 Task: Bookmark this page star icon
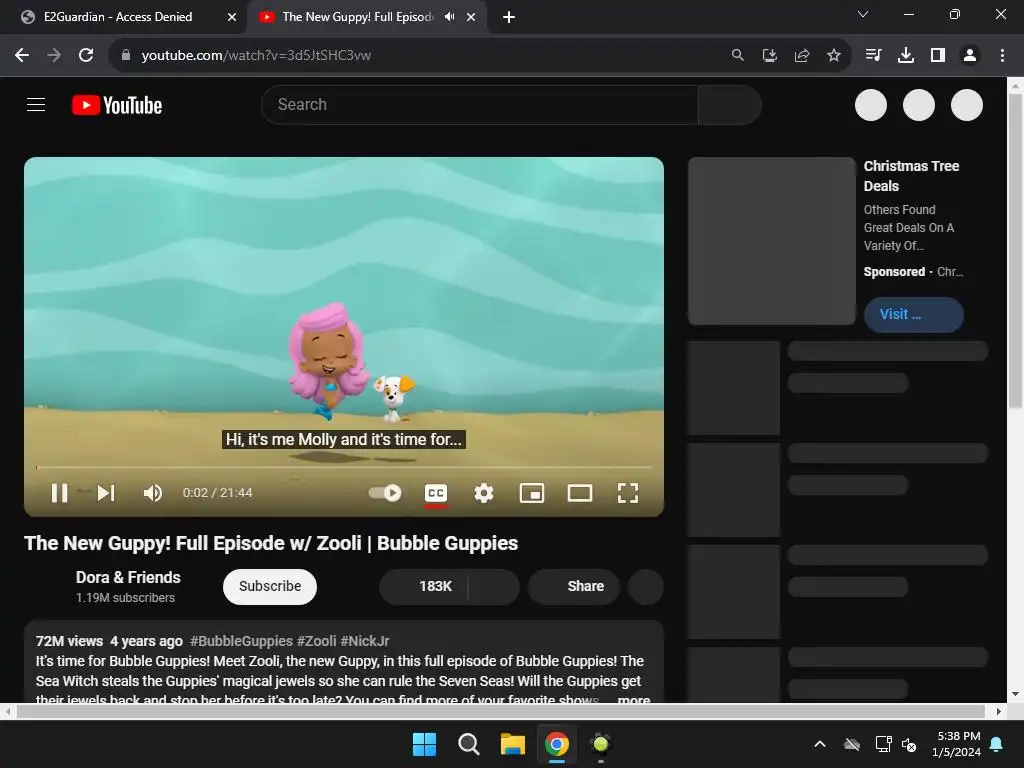pos(834,55)
